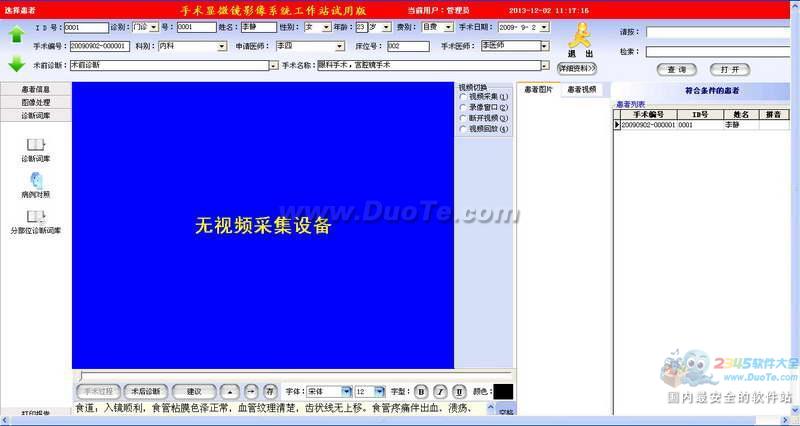Open the 患者信息 side panel tab

click(36, 89)
